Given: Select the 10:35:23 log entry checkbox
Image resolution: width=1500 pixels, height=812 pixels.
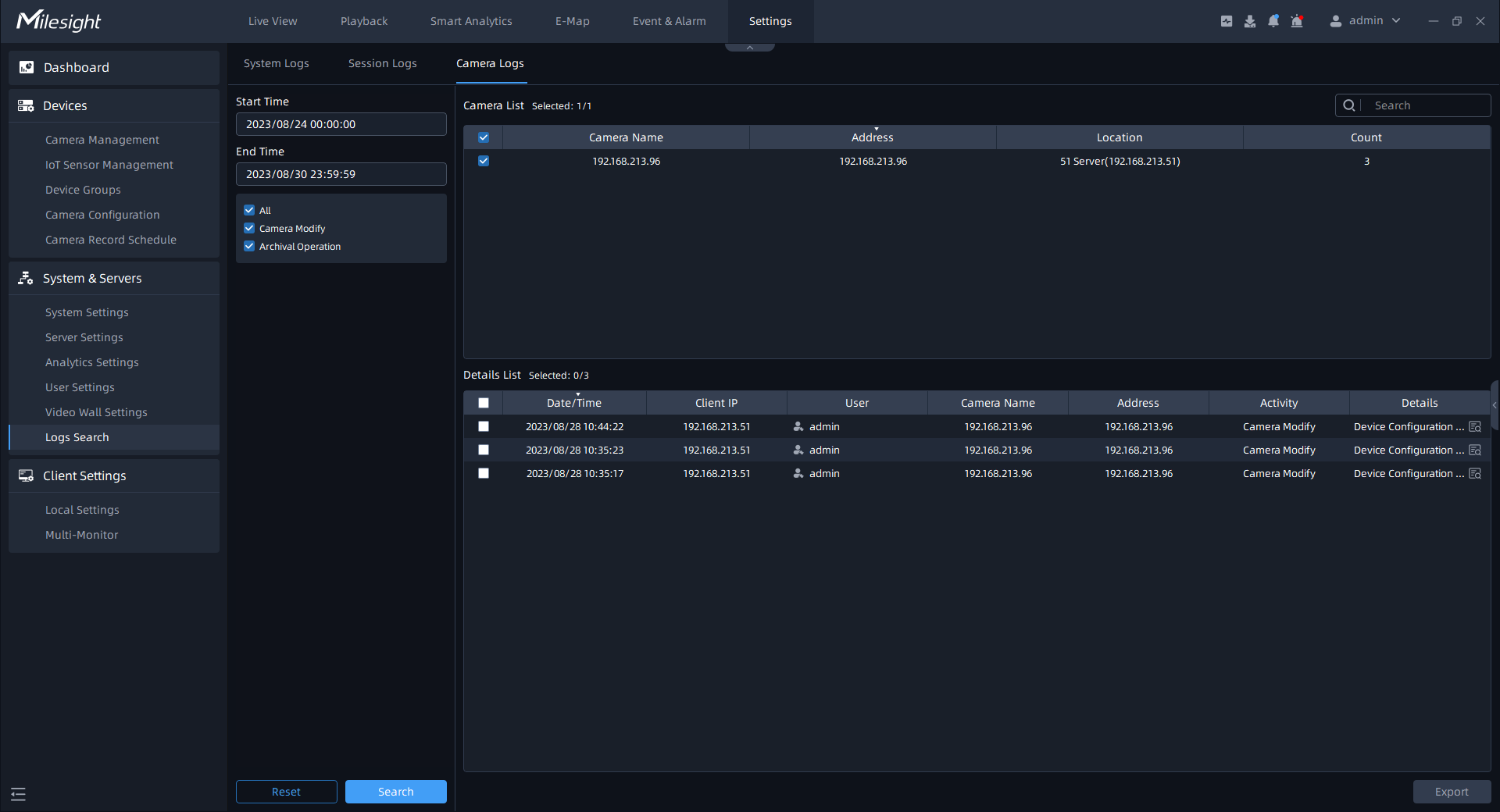Looking at the screenshot, I should [x=484, y=451].
